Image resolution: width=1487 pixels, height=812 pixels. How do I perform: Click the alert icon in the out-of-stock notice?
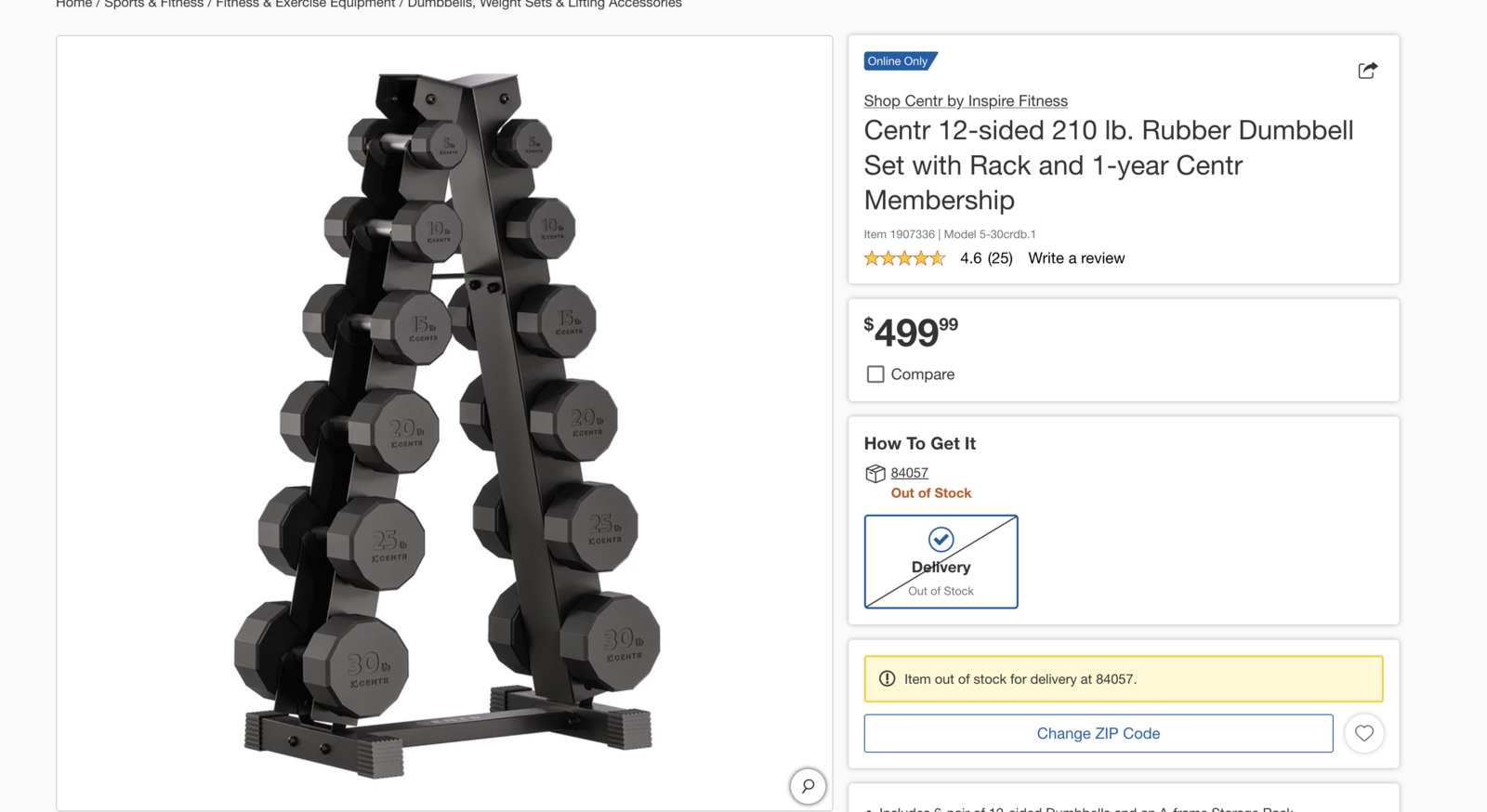click(888, 679)
